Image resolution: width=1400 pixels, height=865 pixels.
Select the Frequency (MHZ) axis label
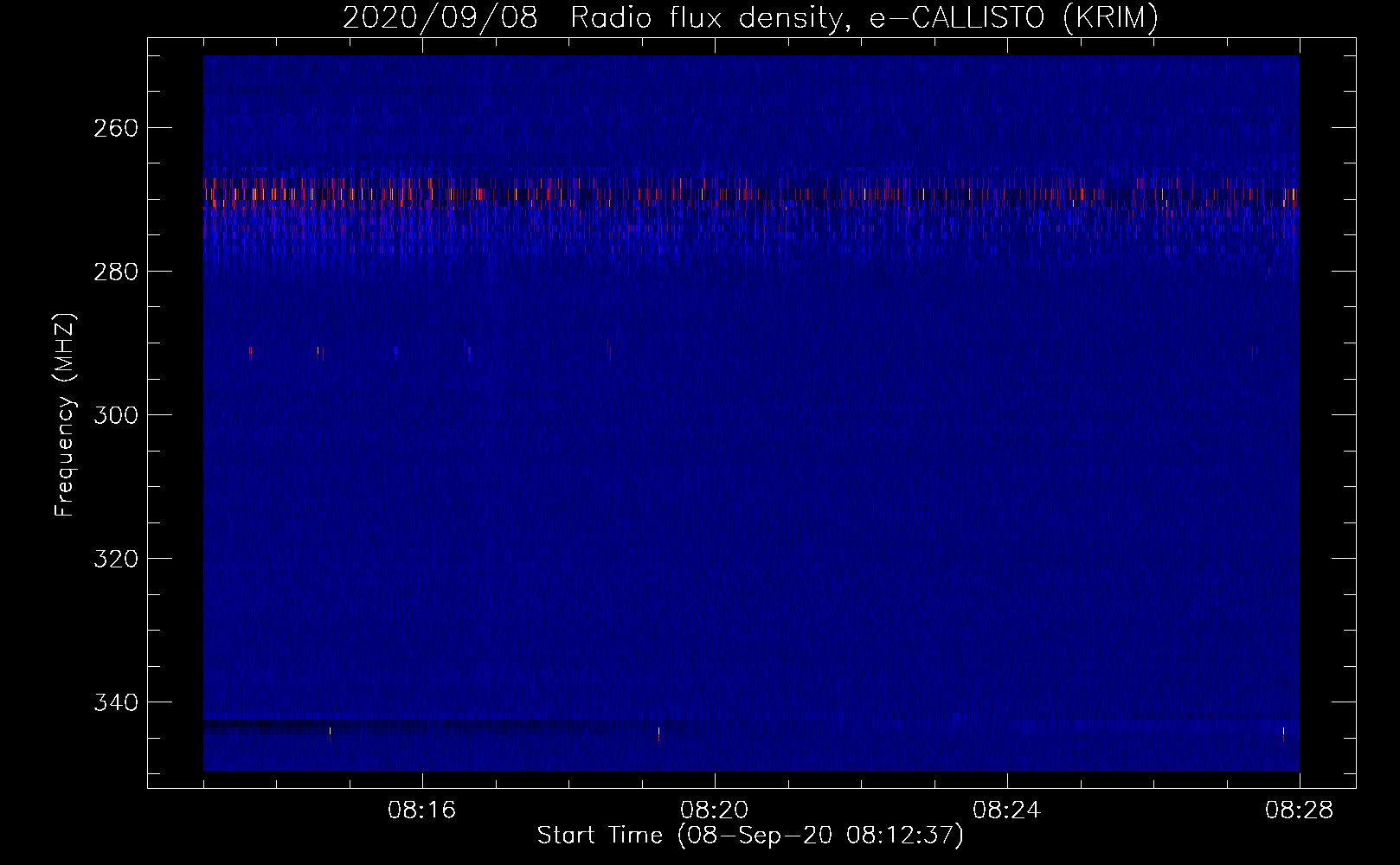(65, 414)
